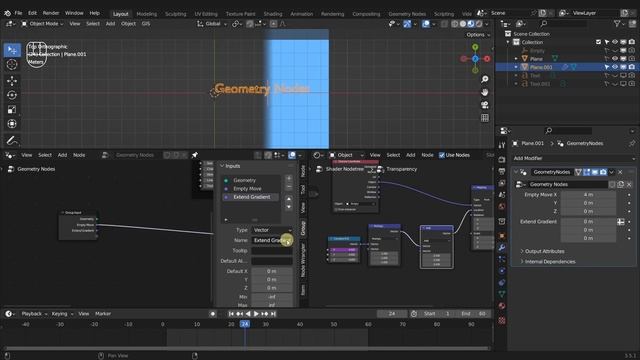
Task: Click the Blender logo in menu bar
Action: [x=7, y=13]
